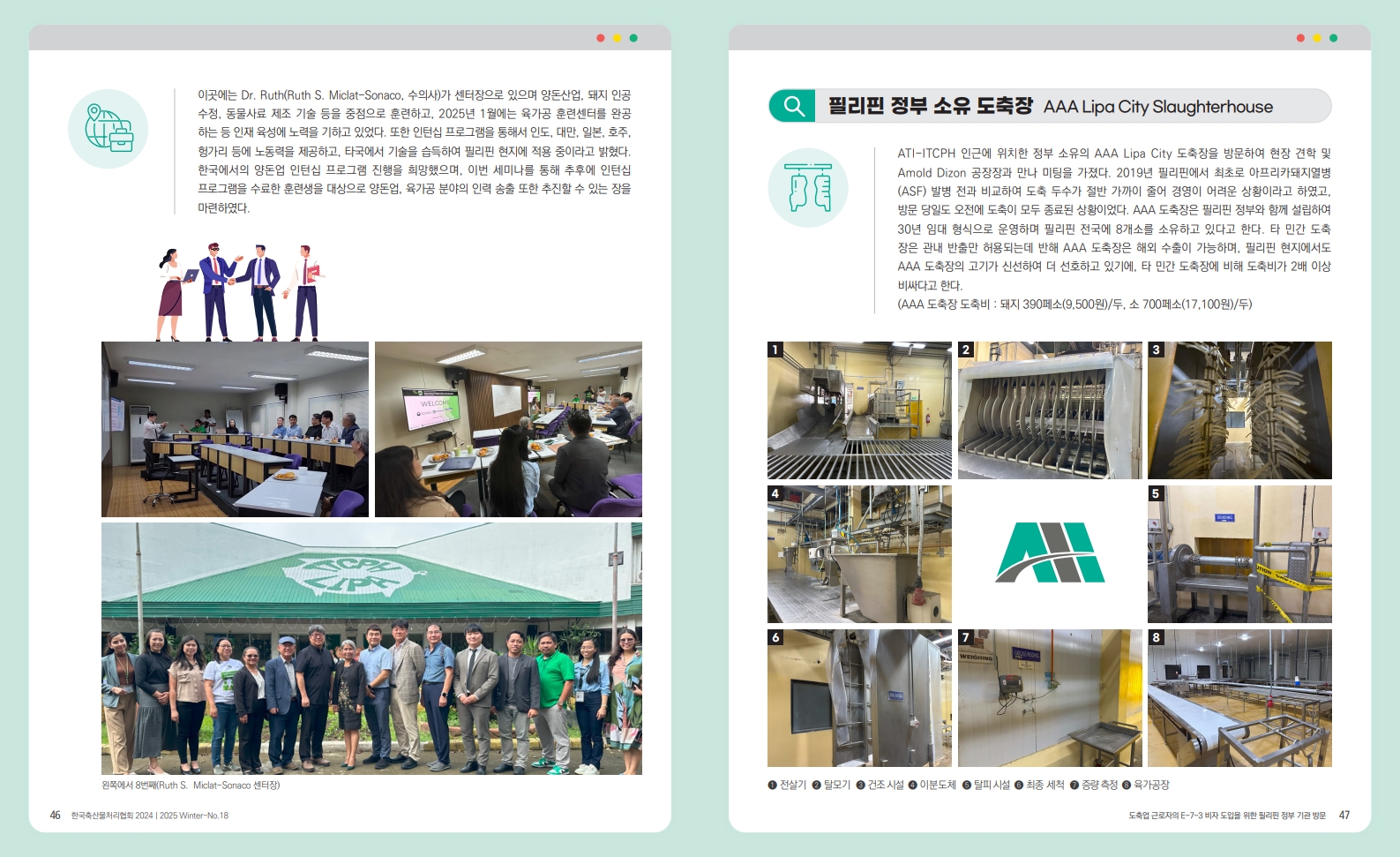
Task: Open meat processing photo numbered 8
Action: pos(1239,698)
